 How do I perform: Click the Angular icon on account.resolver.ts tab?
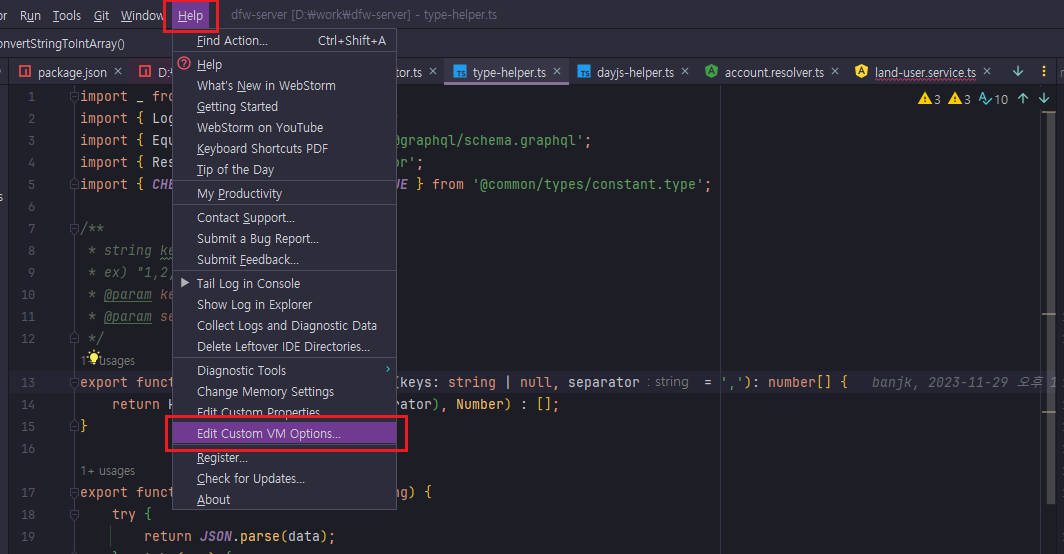tap(711, 71)
